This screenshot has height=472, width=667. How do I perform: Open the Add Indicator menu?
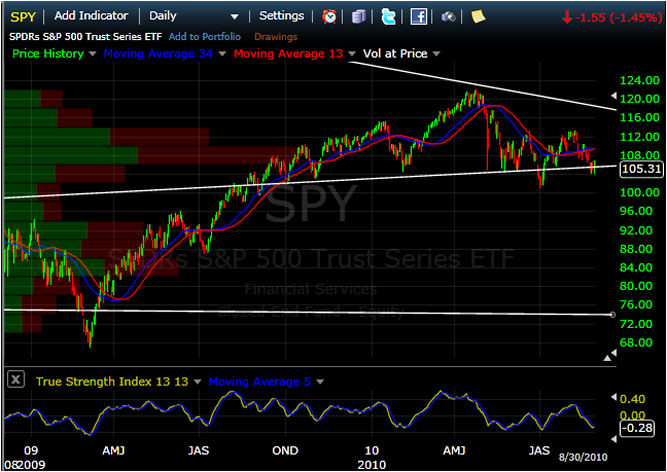(x=92, y=16)
